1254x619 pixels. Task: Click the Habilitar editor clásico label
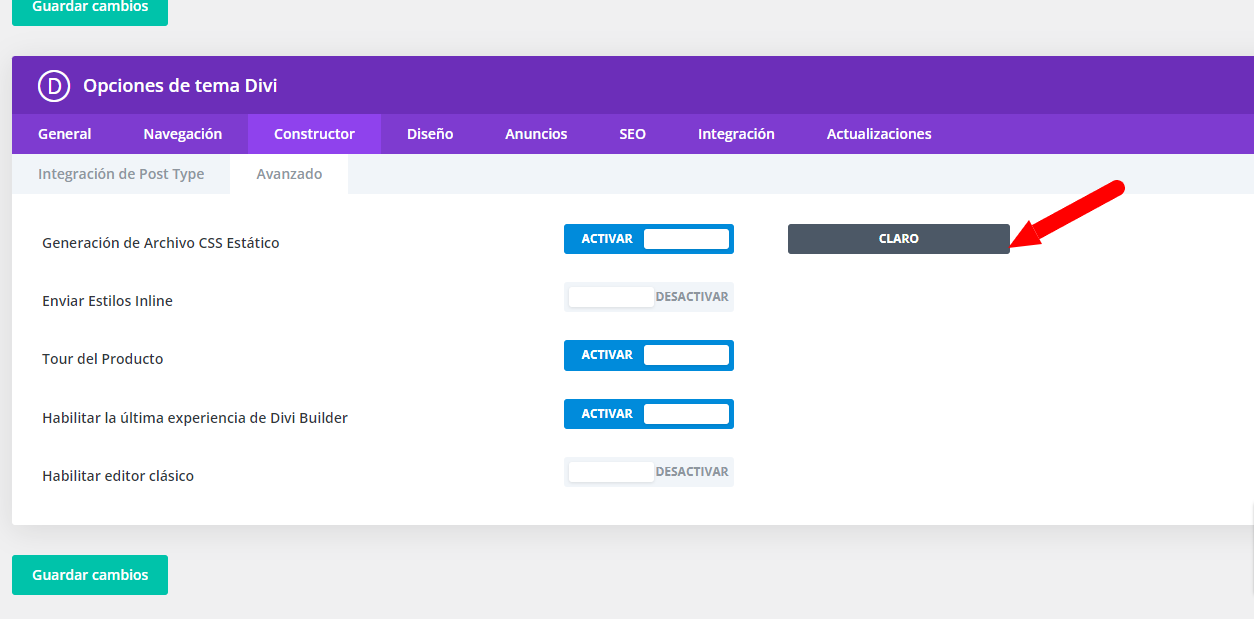tap(118, 476)
